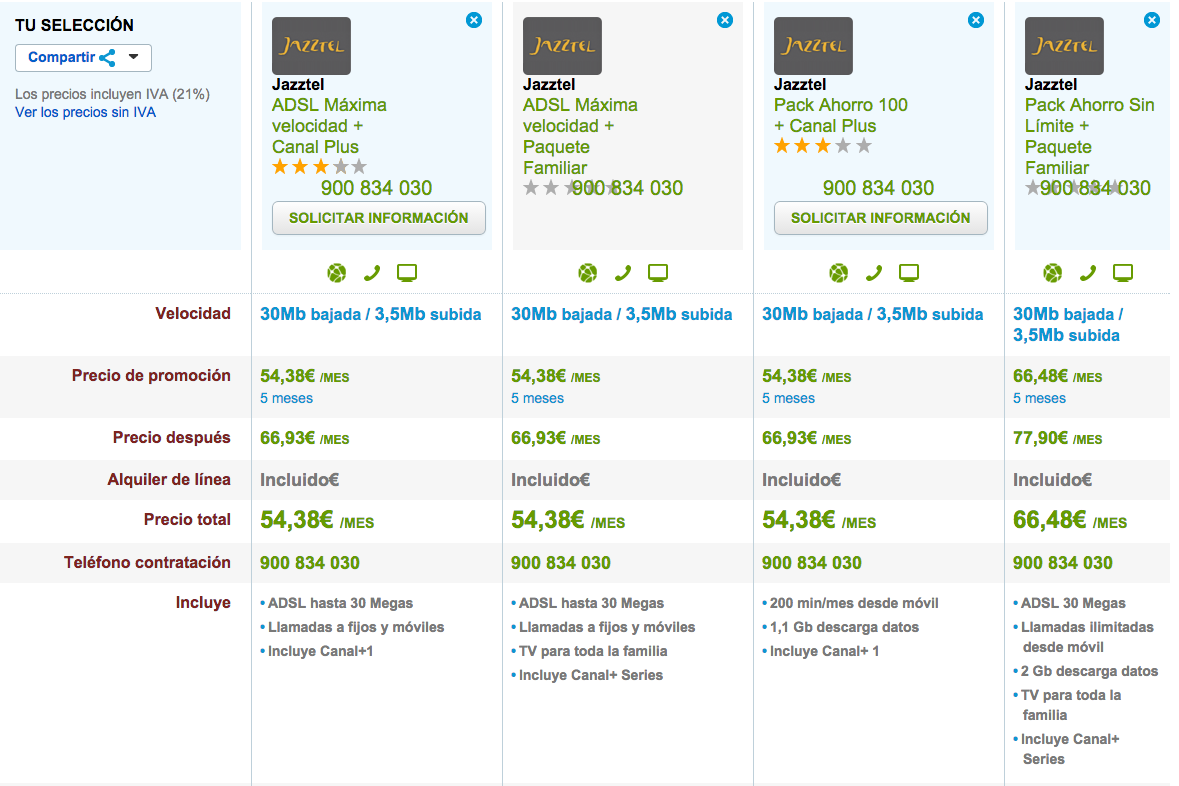Click phone icon under ADSL Máxima + Paquete Familiar

coord(623,273)
